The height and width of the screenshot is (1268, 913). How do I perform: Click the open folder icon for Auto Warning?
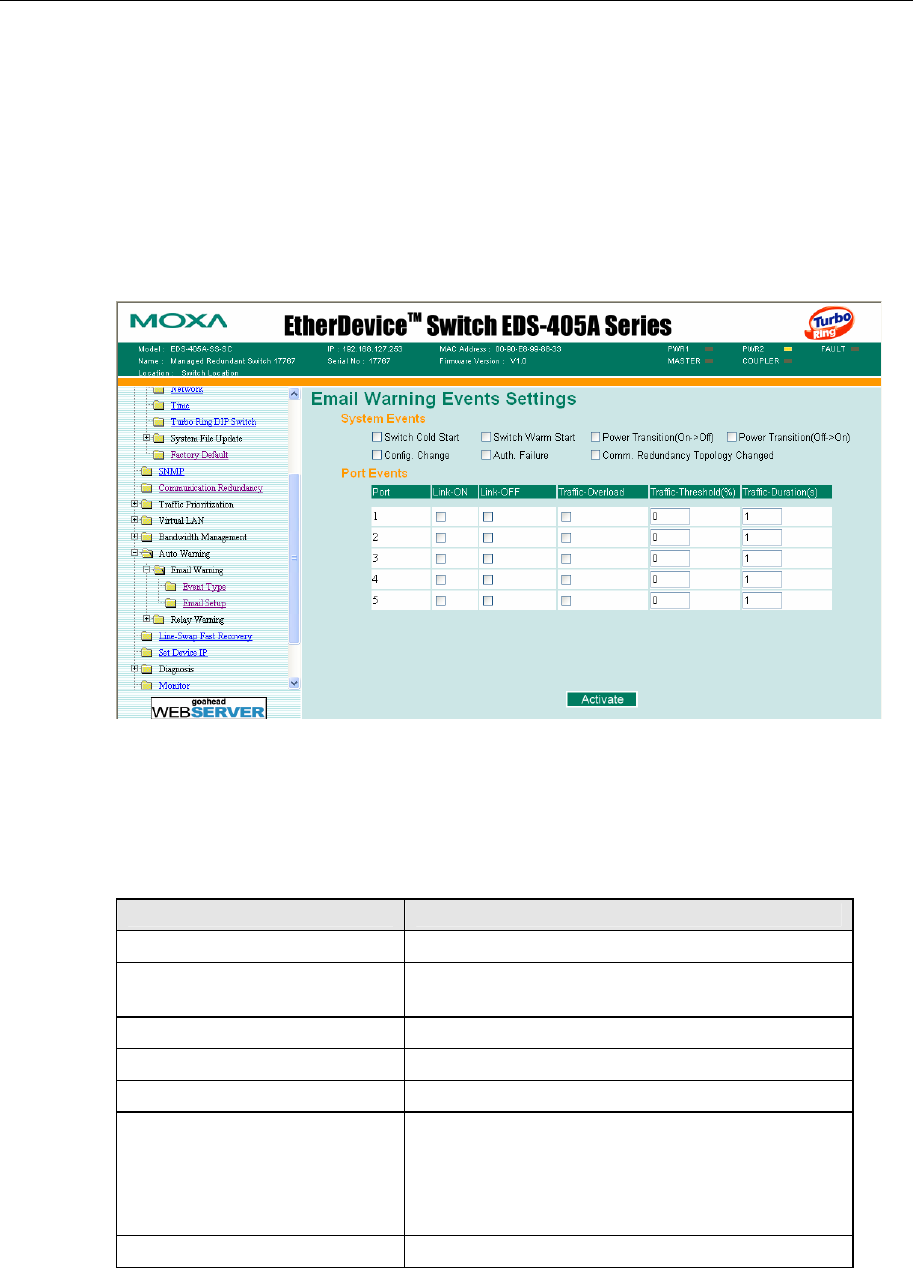[x=148, y=554]
